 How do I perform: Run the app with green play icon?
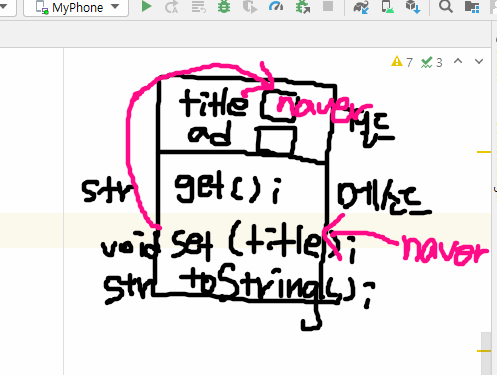(146, 7)
